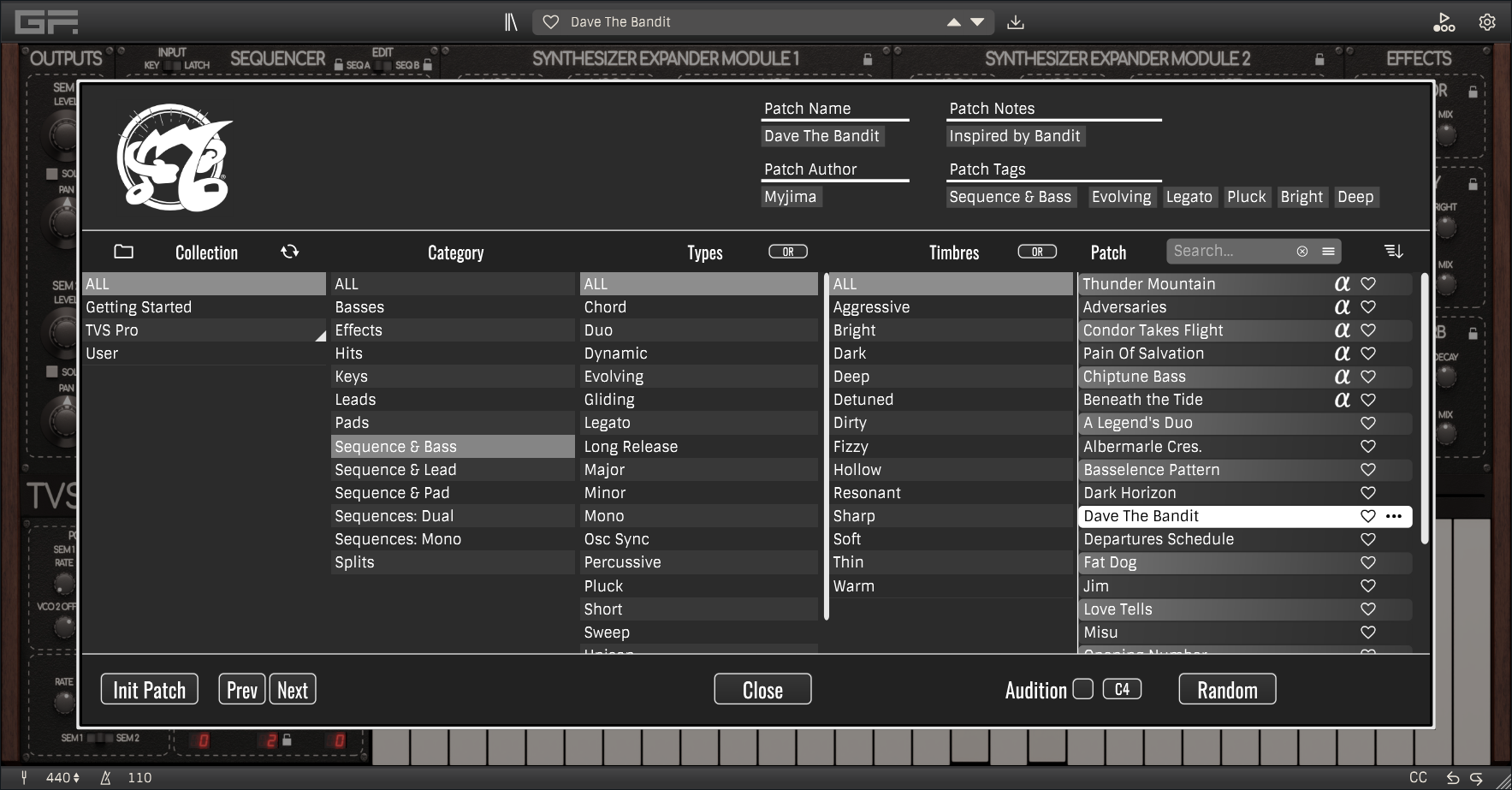Click the patch Search field
Image resolution: width=1512 pixels, height=790 pixels.
point(1229,251)
